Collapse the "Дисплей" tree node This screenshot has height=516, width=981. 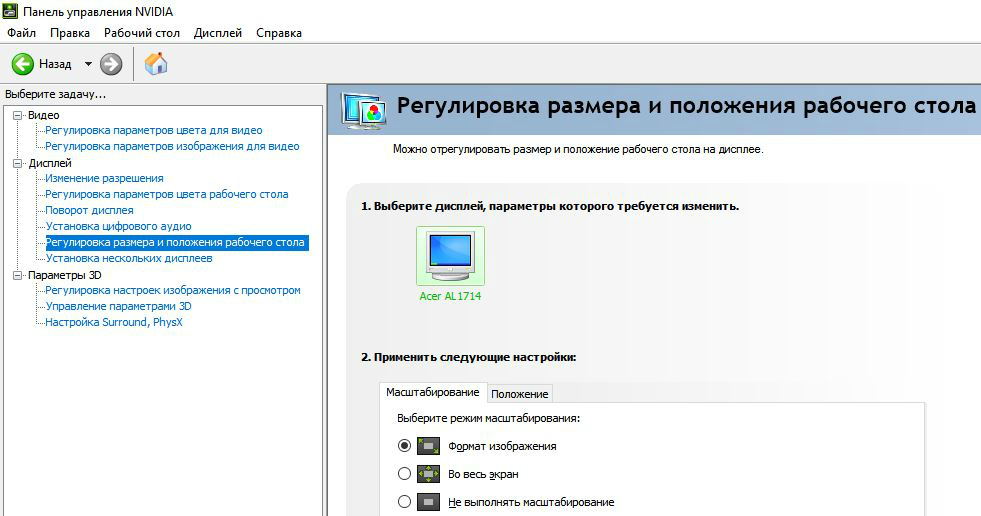18,163
